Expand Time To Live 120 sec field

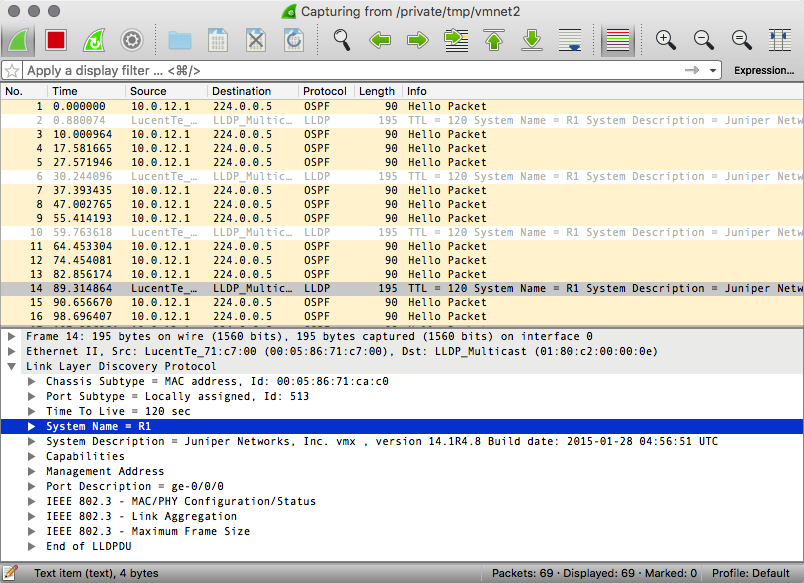point(31,411)
